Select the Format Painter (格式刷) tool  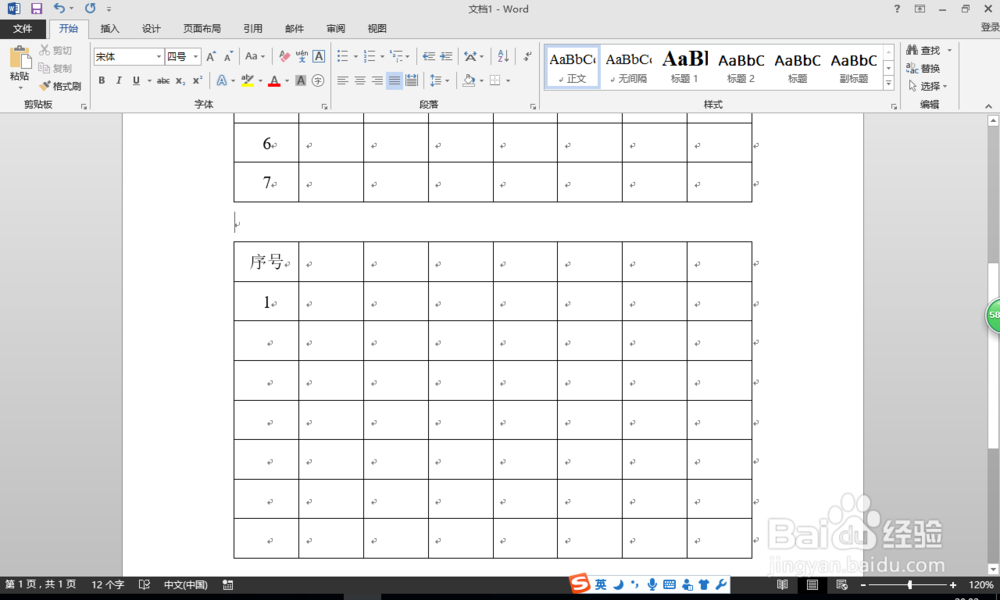coord(60,85)
